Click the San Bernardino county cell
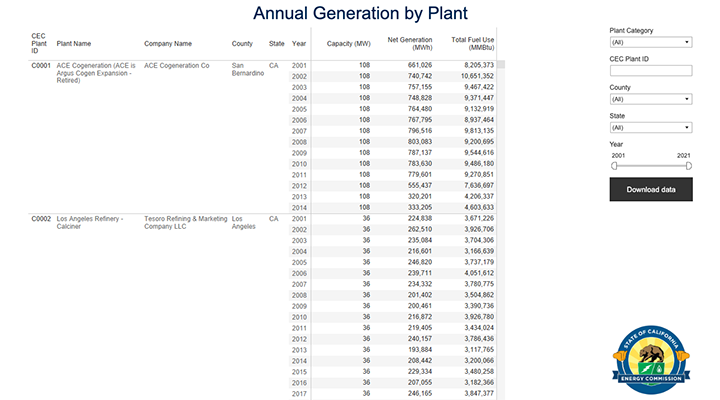 (x=248, y=69)
